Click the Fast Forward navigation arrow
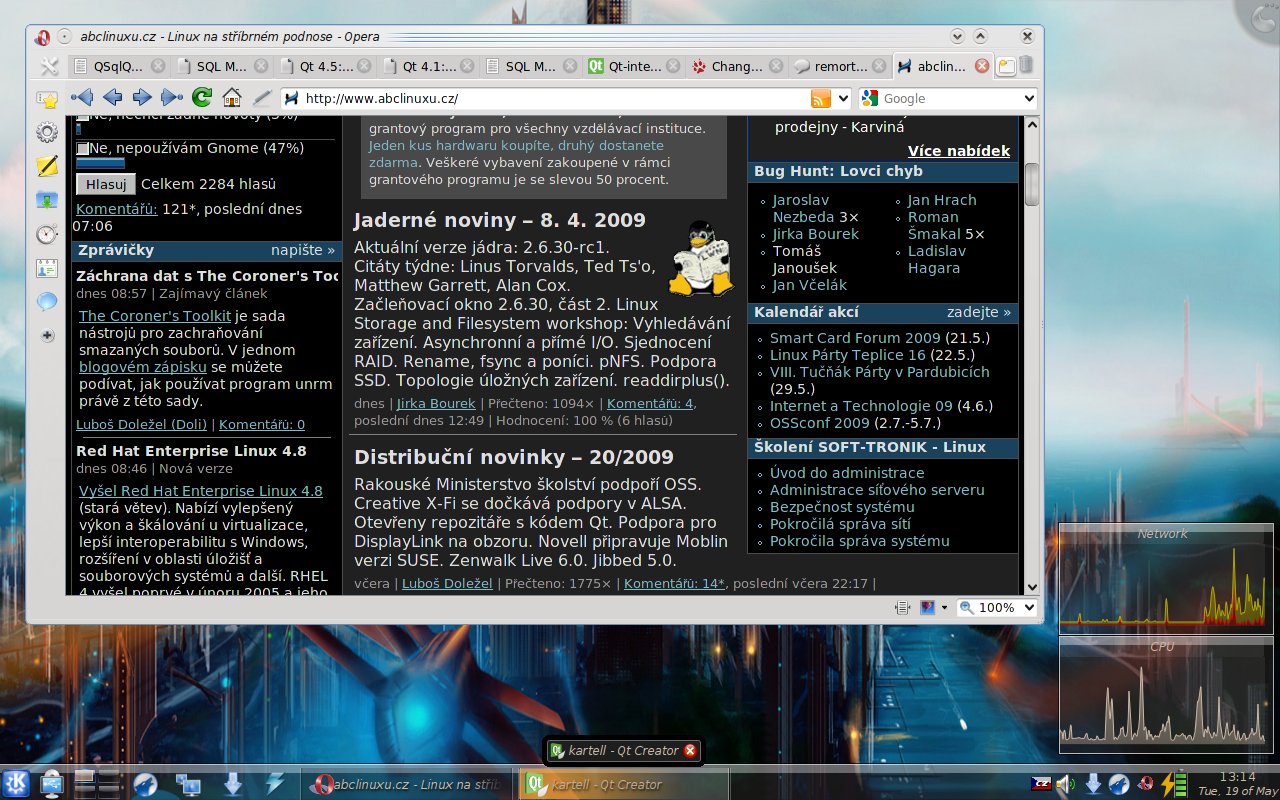The width and height of the screenshot is (1280, 800). 172,98
